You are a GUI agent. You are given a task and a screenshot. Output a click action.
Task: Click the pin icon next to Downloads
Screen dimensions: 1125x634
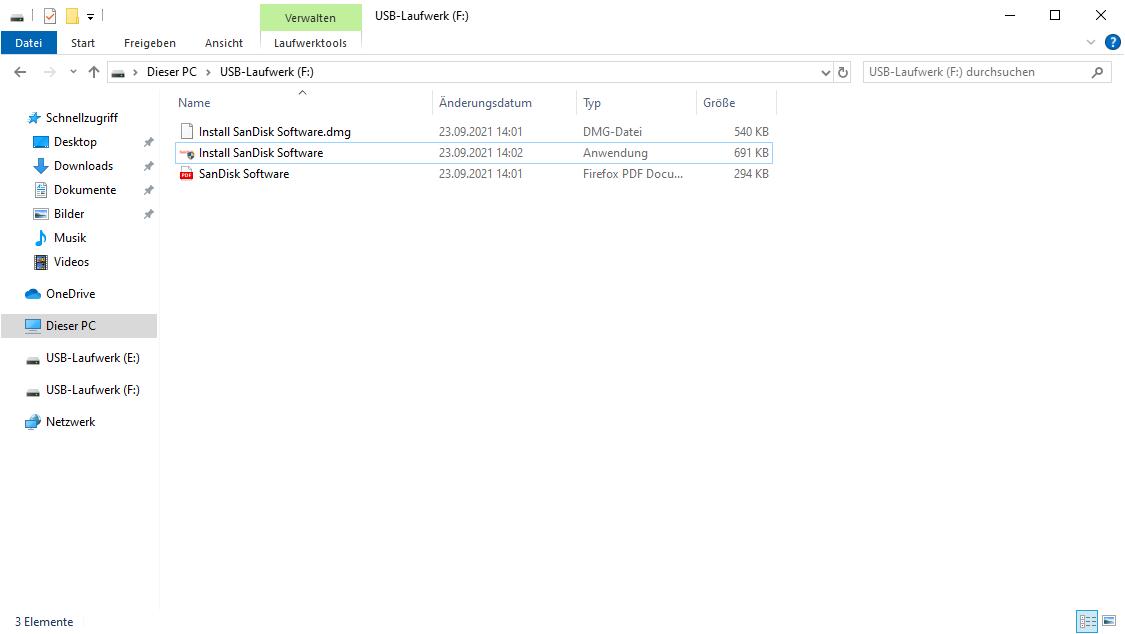[x=149, y=166]
